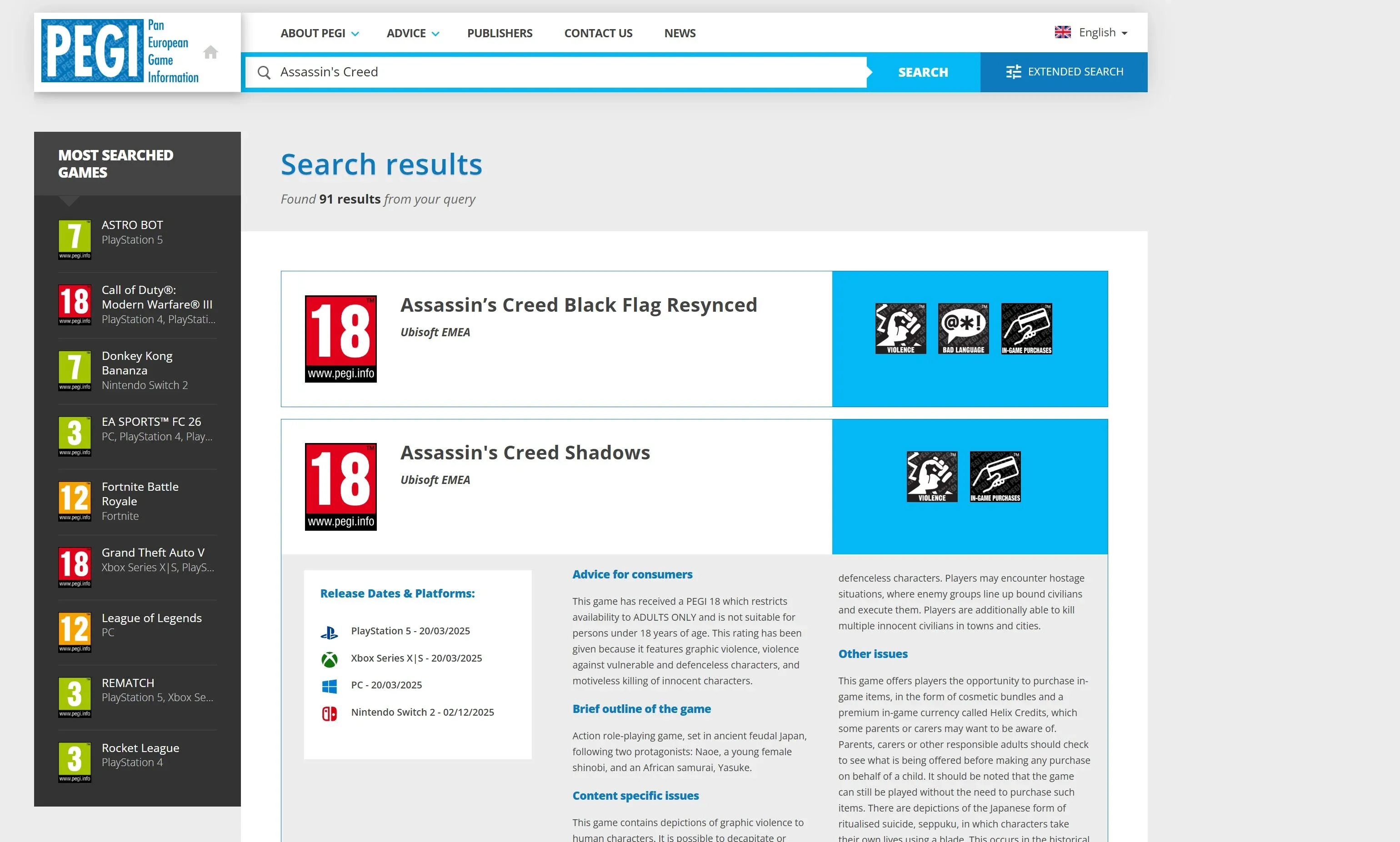
Task: Go to the NEWS section
Action: pos(679,33)
